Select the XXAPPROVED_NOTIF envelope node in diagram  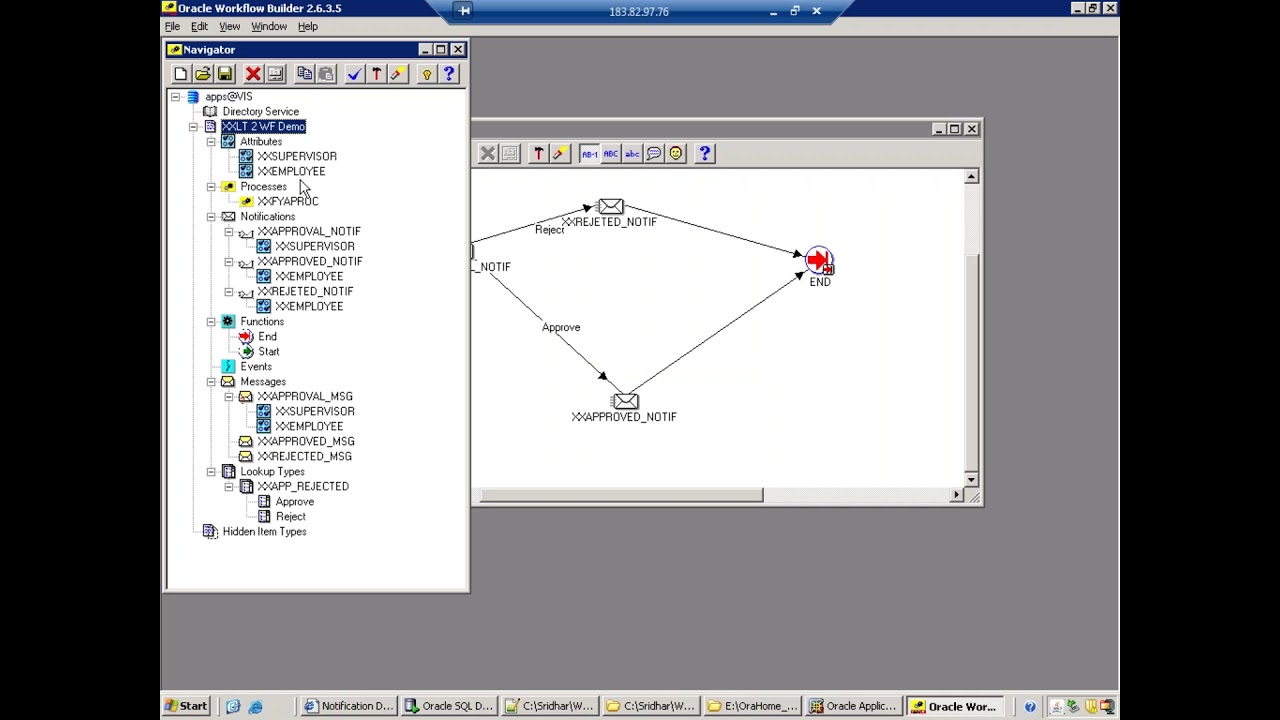[625, 401]
